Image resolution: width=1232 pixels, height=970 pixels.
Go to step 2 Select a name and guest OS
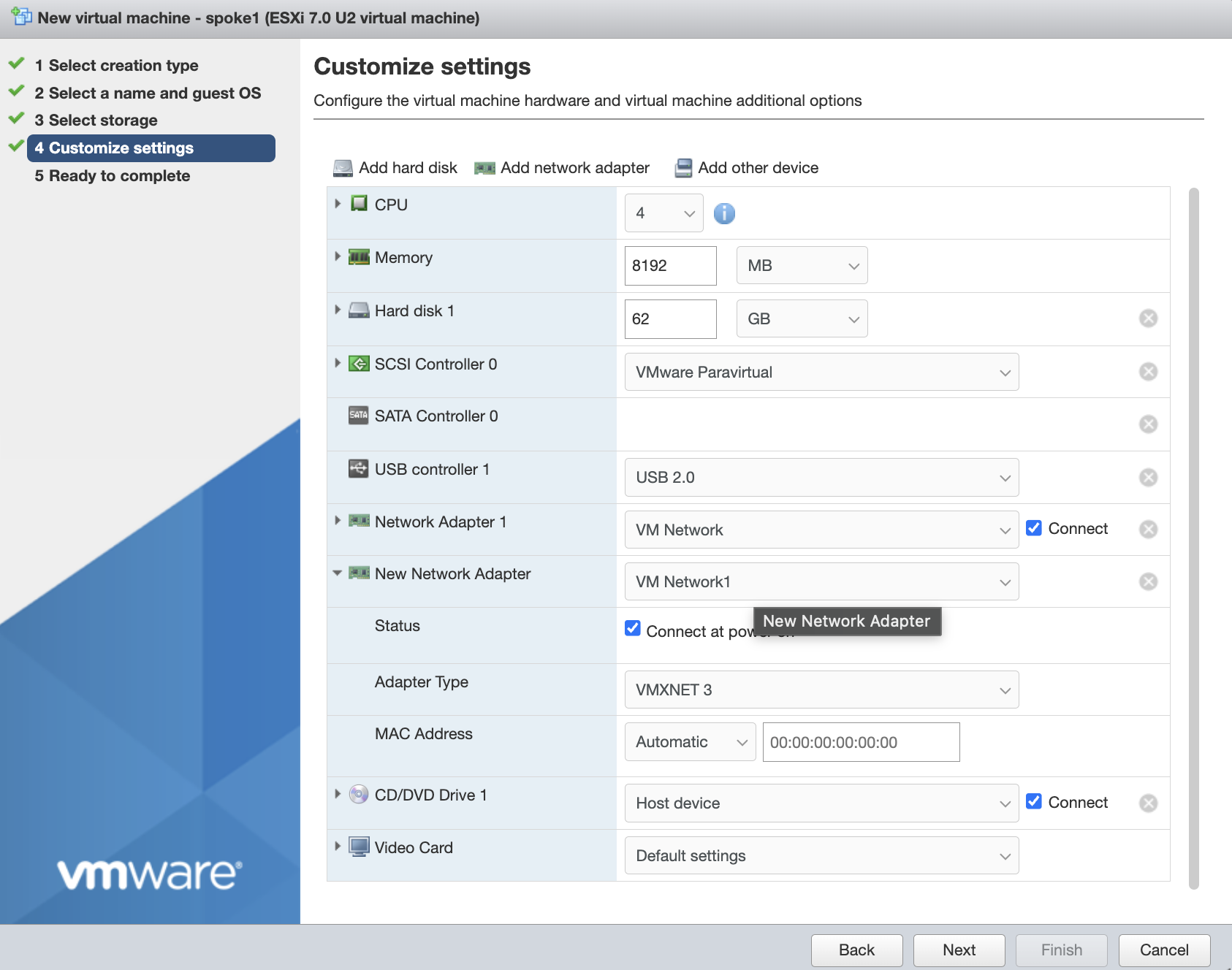pyautogui.click(x=148, y=93)
